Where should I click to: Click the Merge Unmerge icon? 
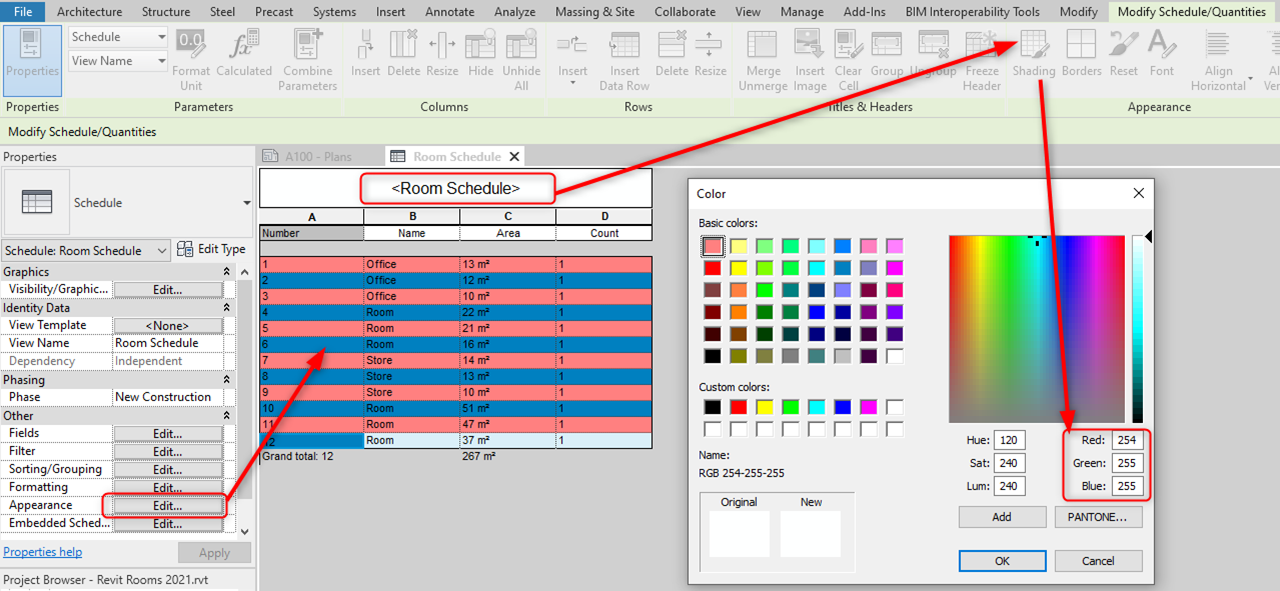763,46
